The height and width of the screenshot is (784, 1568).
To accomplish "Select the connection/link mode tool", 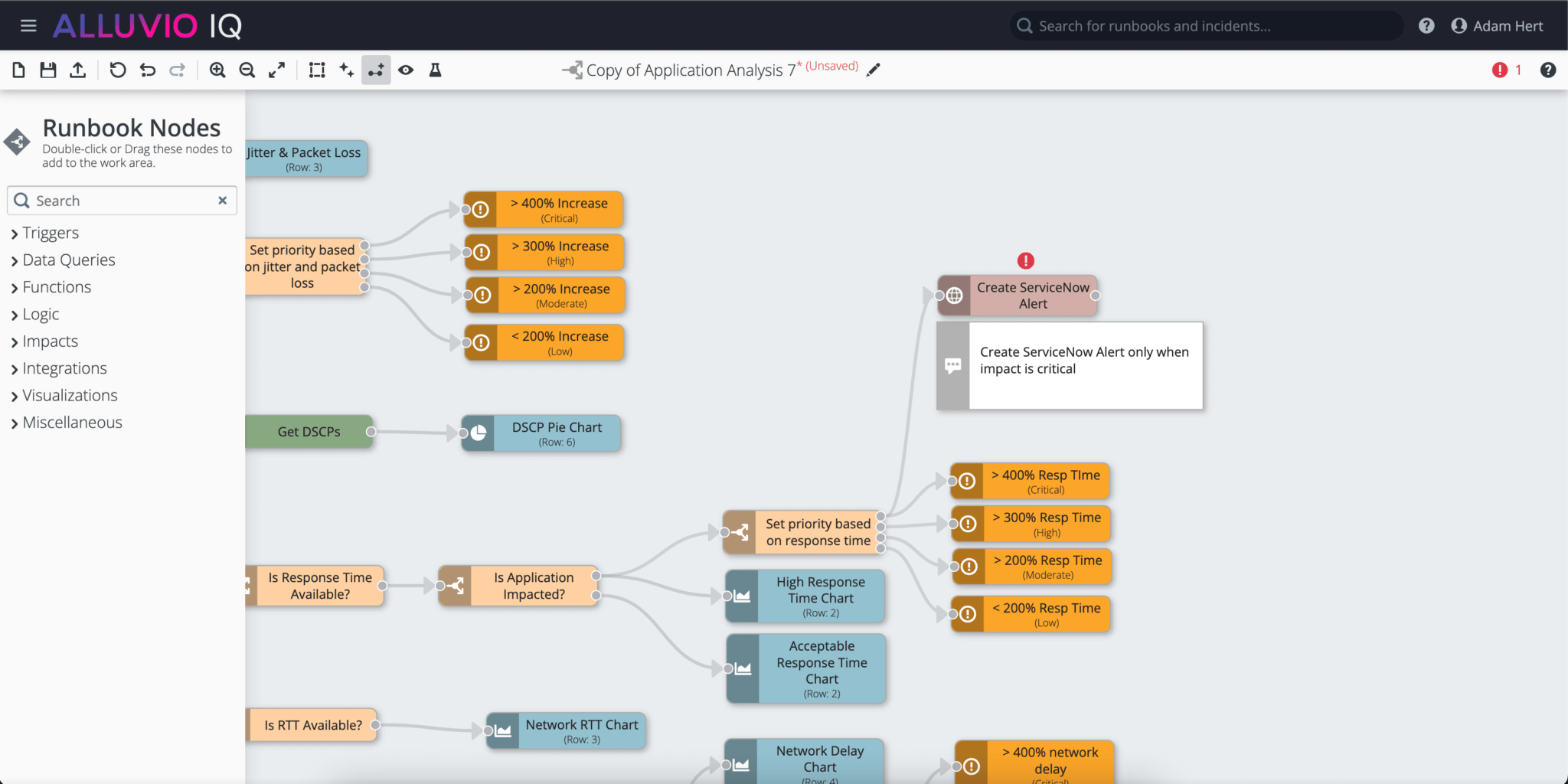I will click(x=376, y=70).
